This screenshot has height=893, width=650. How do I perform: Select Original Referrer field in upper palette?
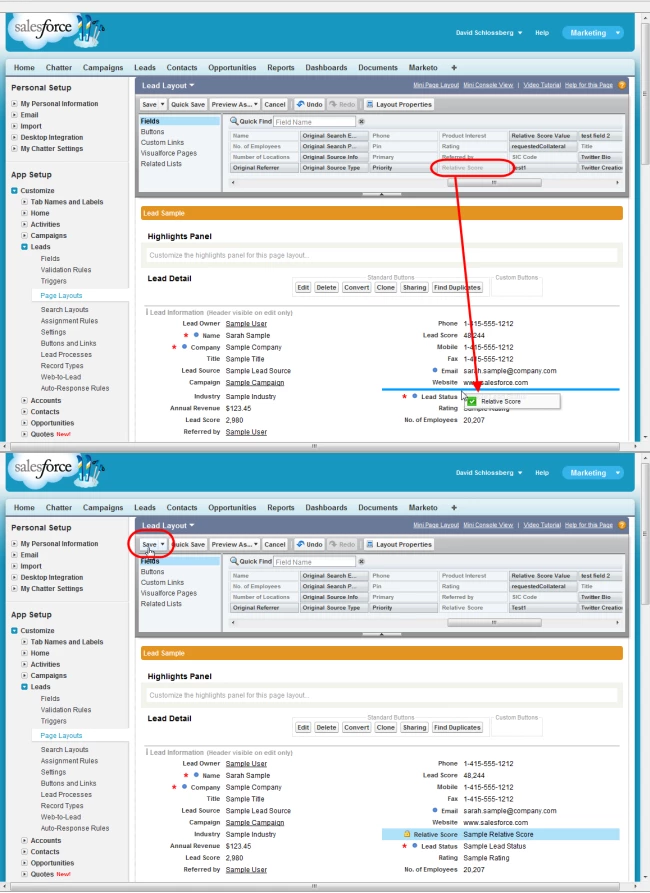[264, 168]
